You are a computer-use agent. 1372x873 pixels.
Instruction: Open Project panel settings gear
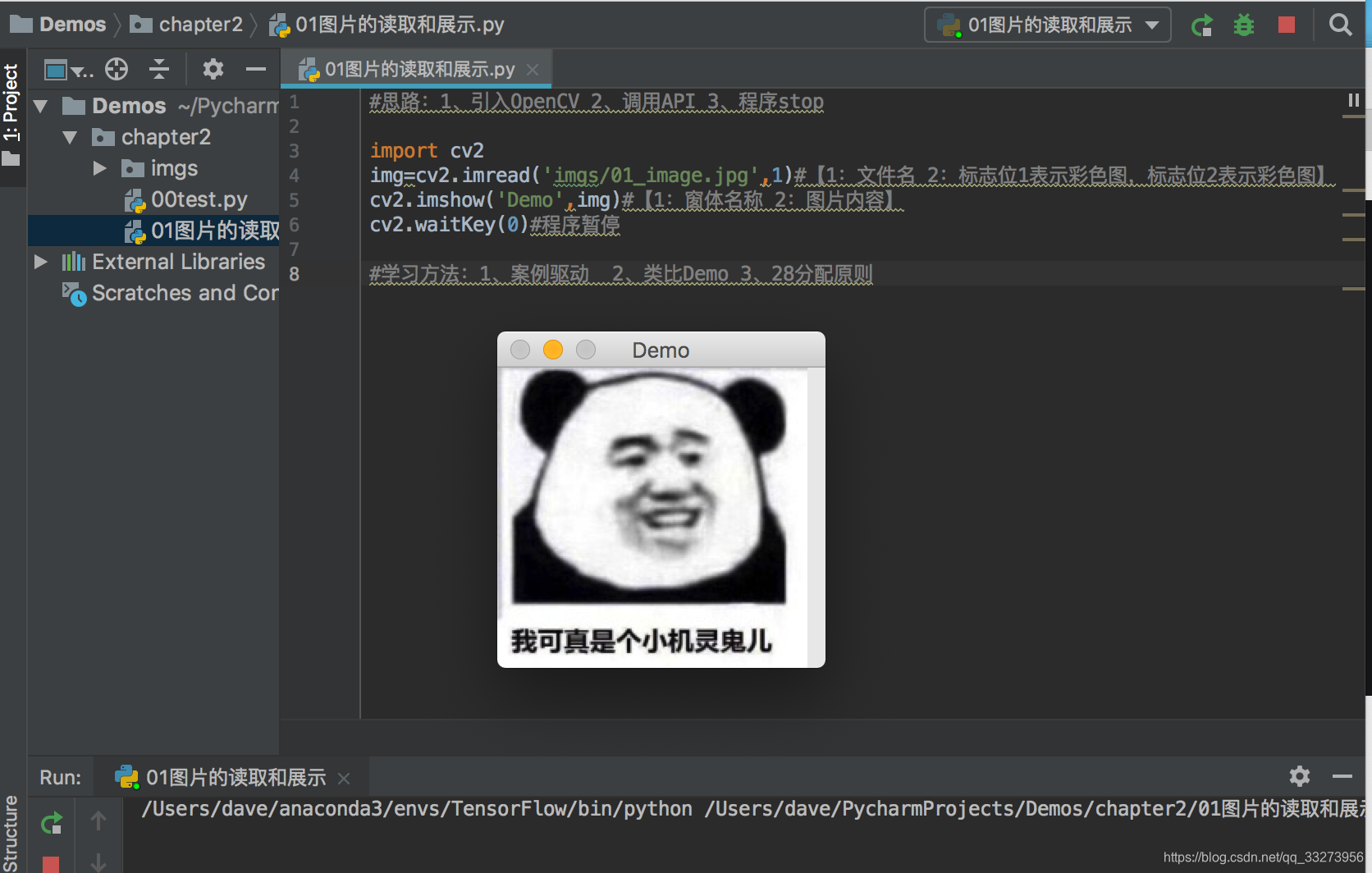(213, 70)
